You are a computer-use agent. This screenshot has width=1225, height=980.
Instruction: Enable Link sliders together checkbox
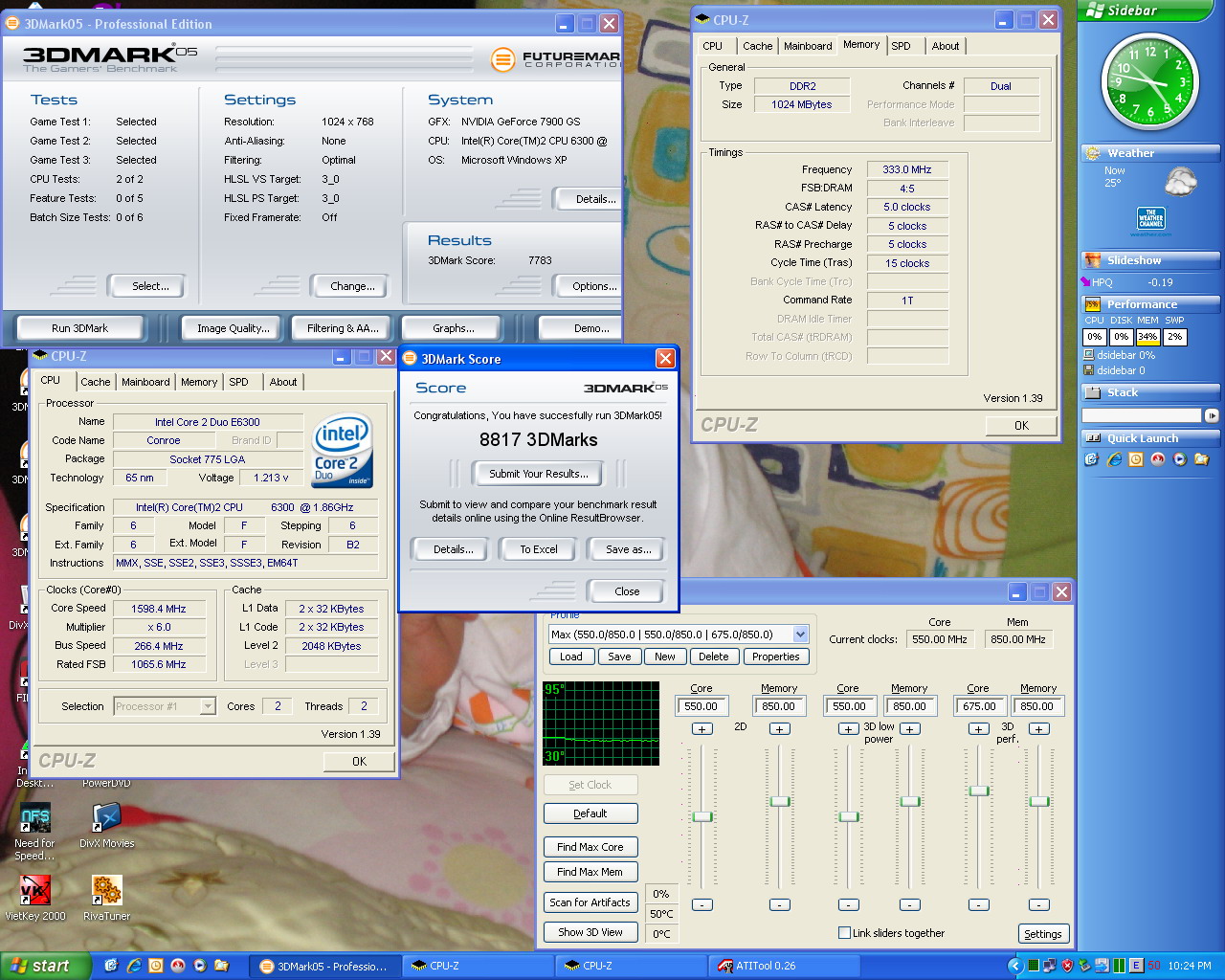tap(844, 932)
